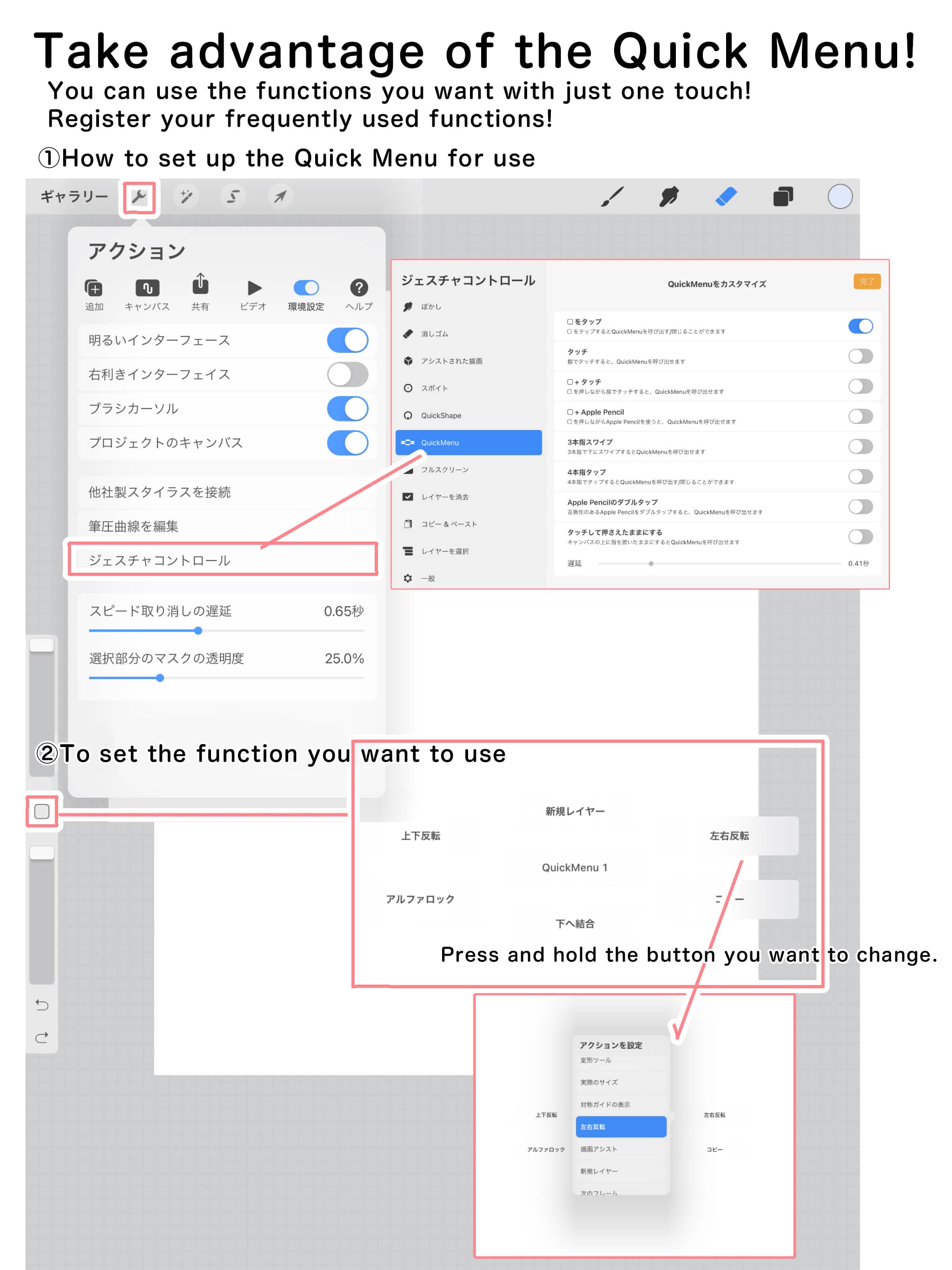Image resolution: width=952 pixels, height=1270 pixels.
Task: Toggle Apple Pencilのダブルタップ switch
Action: coord(860,507)
